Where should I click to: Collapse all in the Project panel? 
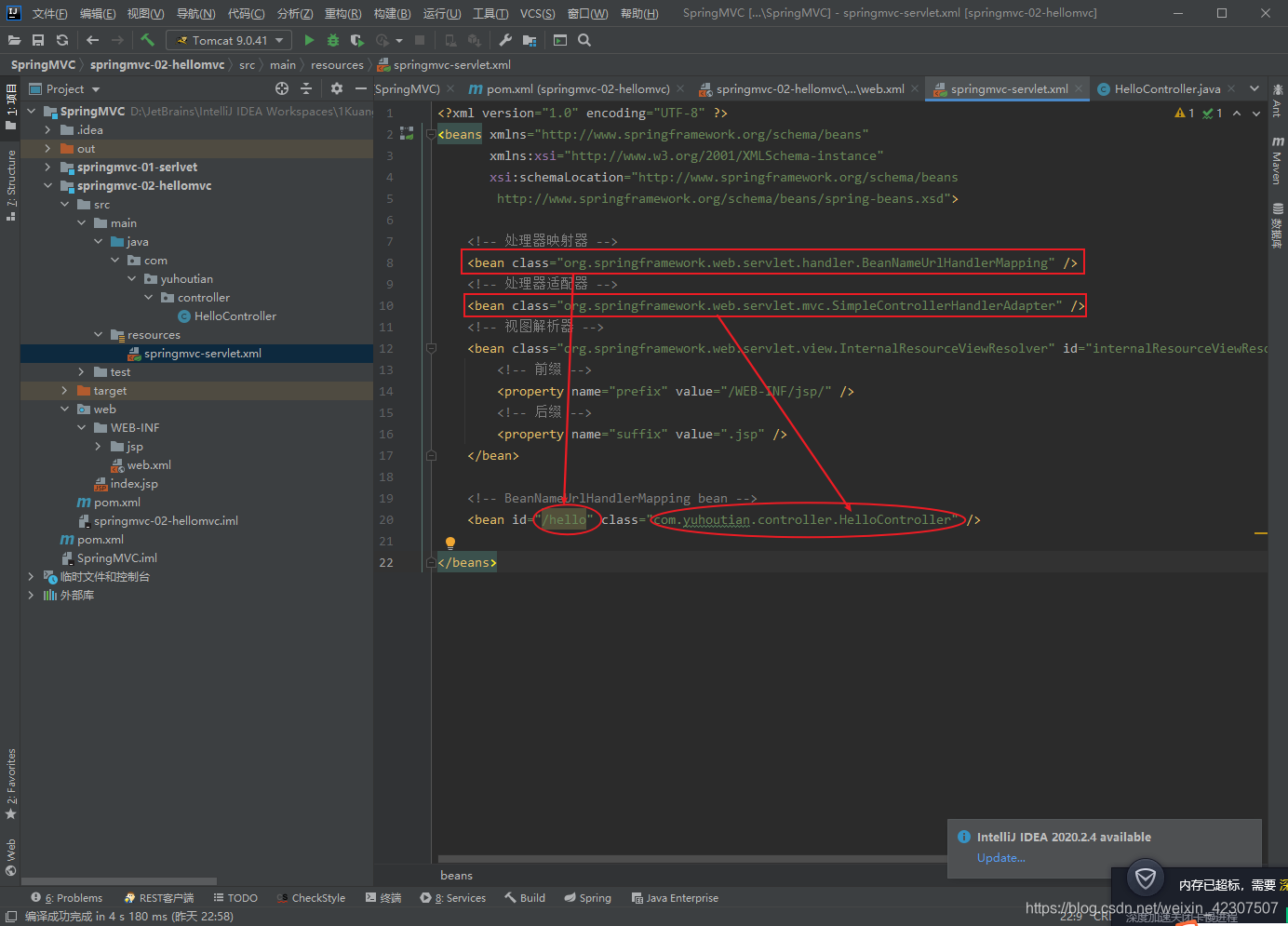pos(306,88)
